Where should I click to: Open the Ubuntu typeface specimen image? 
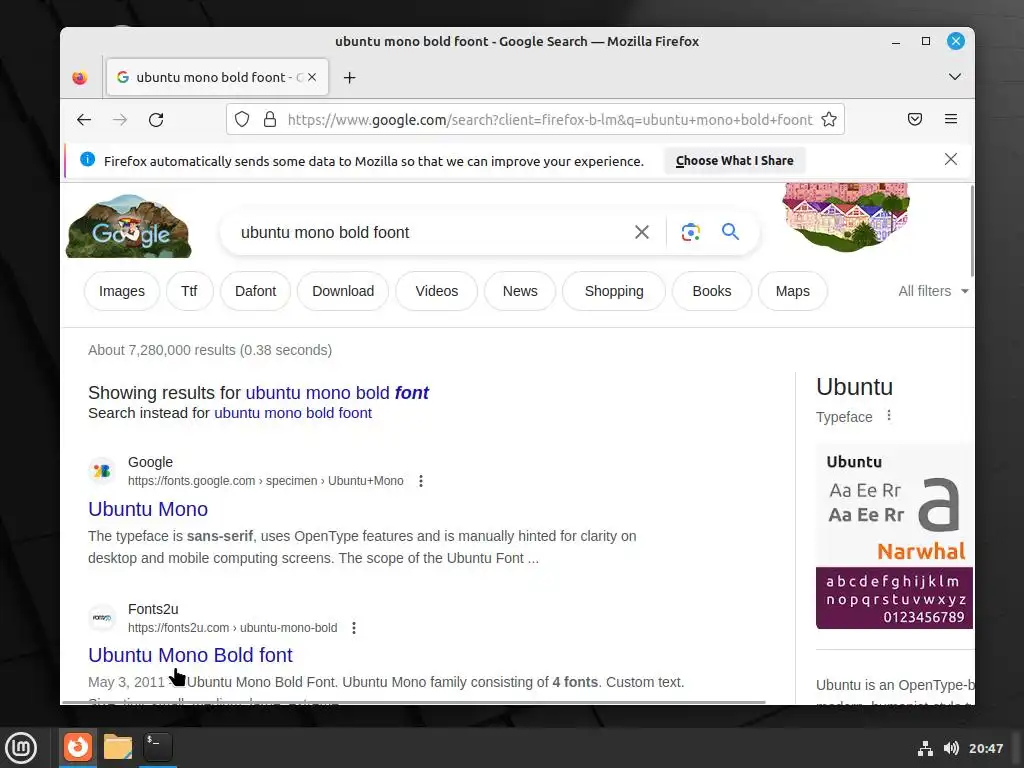(895, 536)
